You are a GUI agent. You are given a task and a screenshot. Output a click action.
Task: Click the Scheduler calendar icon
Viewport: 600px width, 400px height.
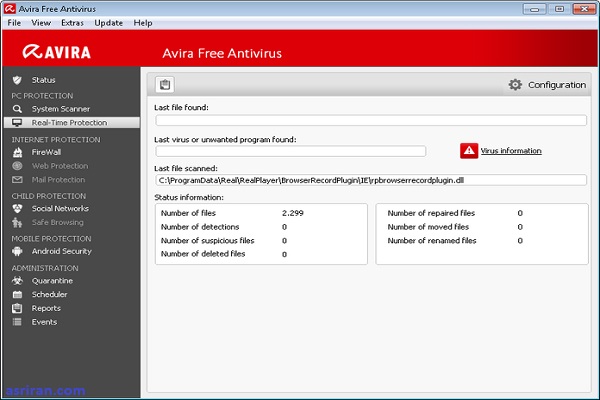click(x=17, y=295)
